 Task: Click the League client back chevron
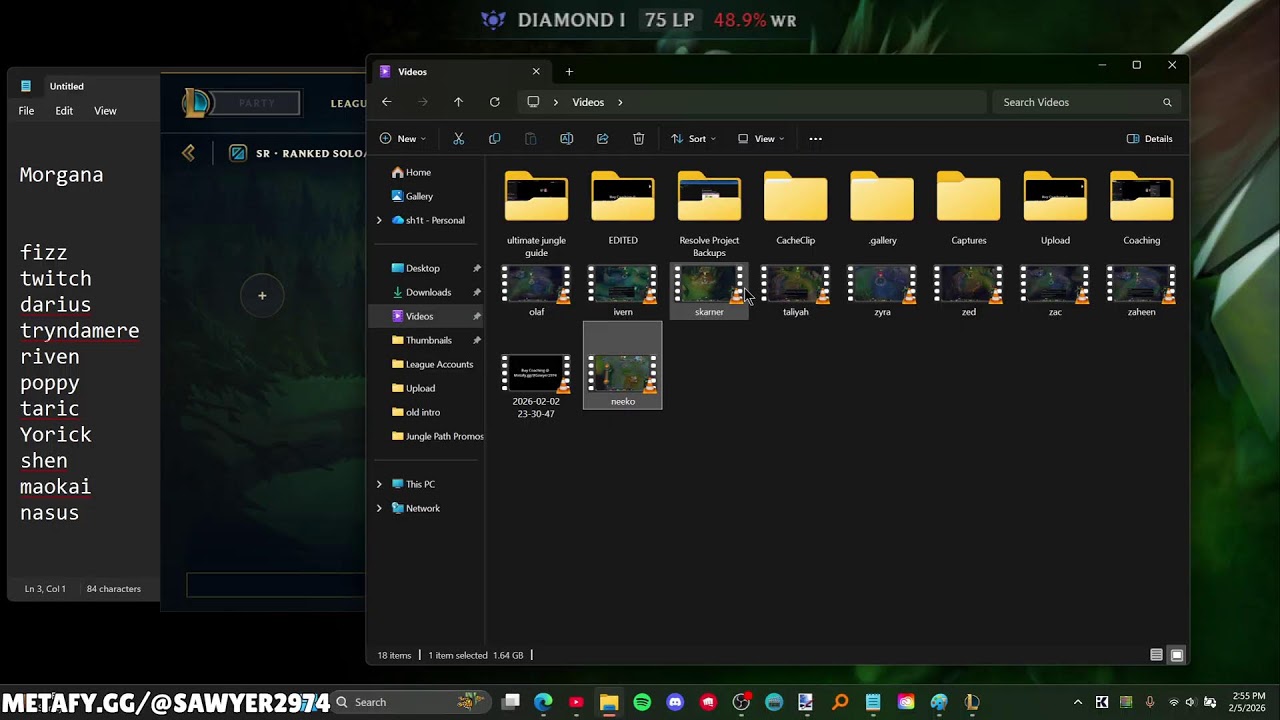point(188,153)
